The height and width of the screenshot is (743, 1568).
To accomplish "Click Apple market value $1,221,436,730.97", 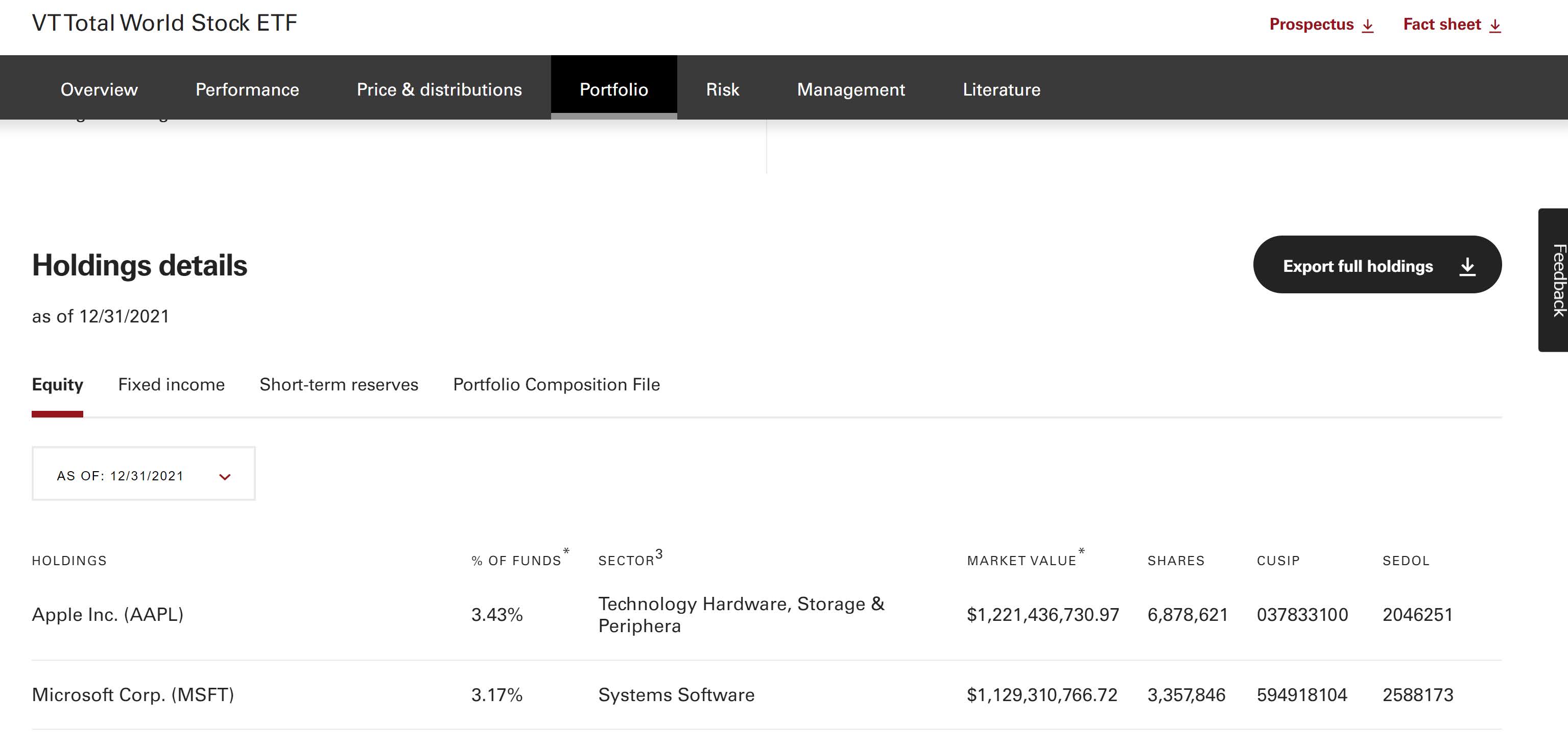I will 1043,615.
